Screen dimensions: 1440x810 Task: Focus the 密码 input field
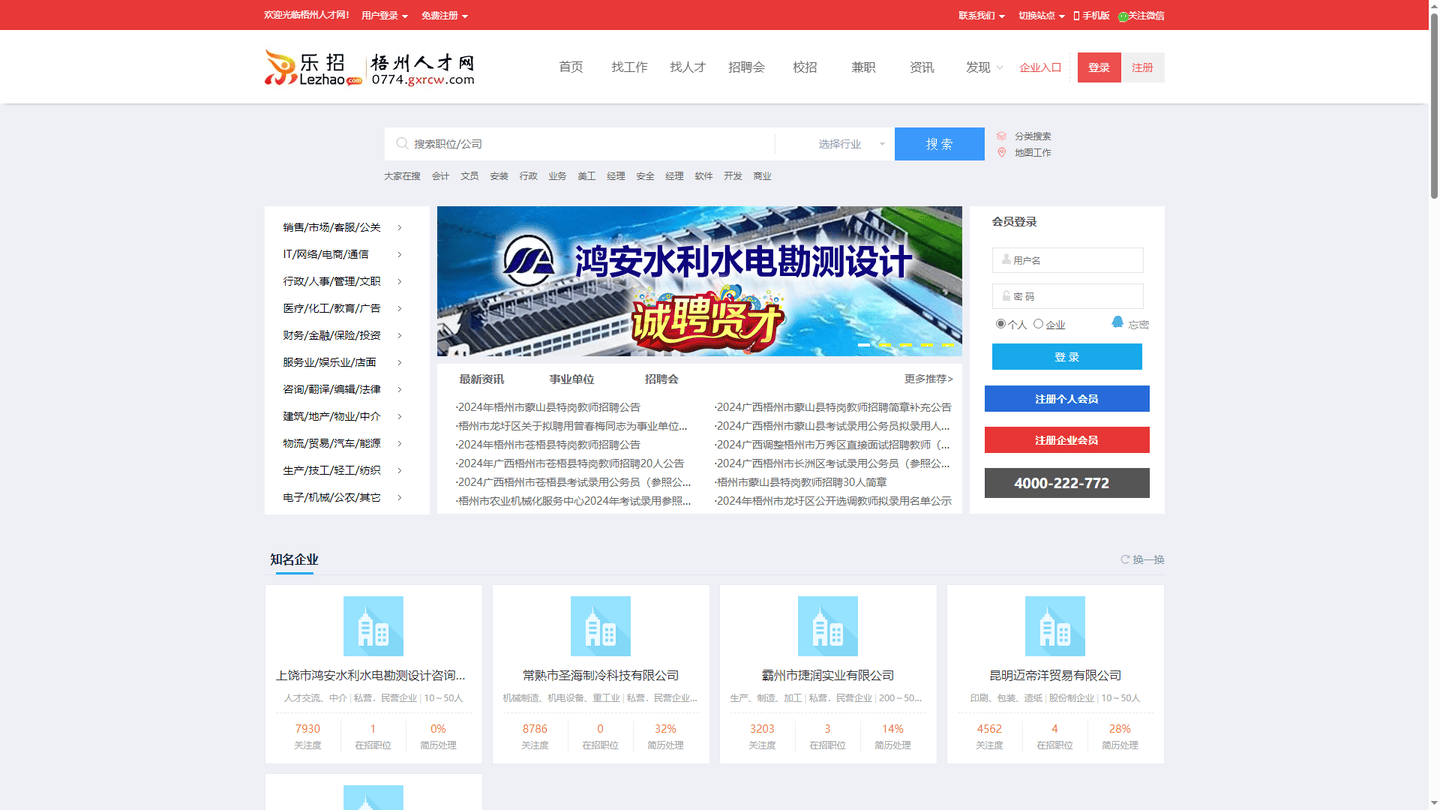(x=1067, y=296)
